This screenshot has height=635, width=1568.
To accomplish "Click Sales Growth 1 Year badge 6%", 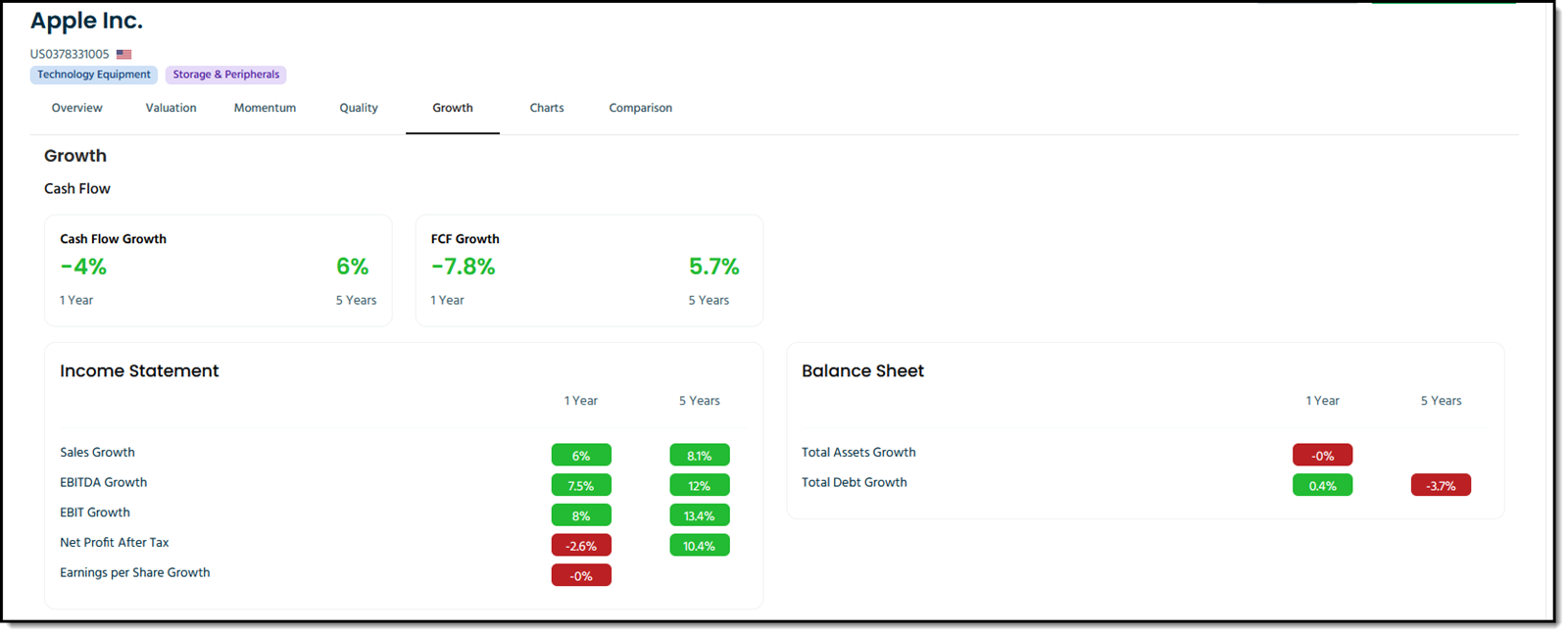I will tap(581, 456).
